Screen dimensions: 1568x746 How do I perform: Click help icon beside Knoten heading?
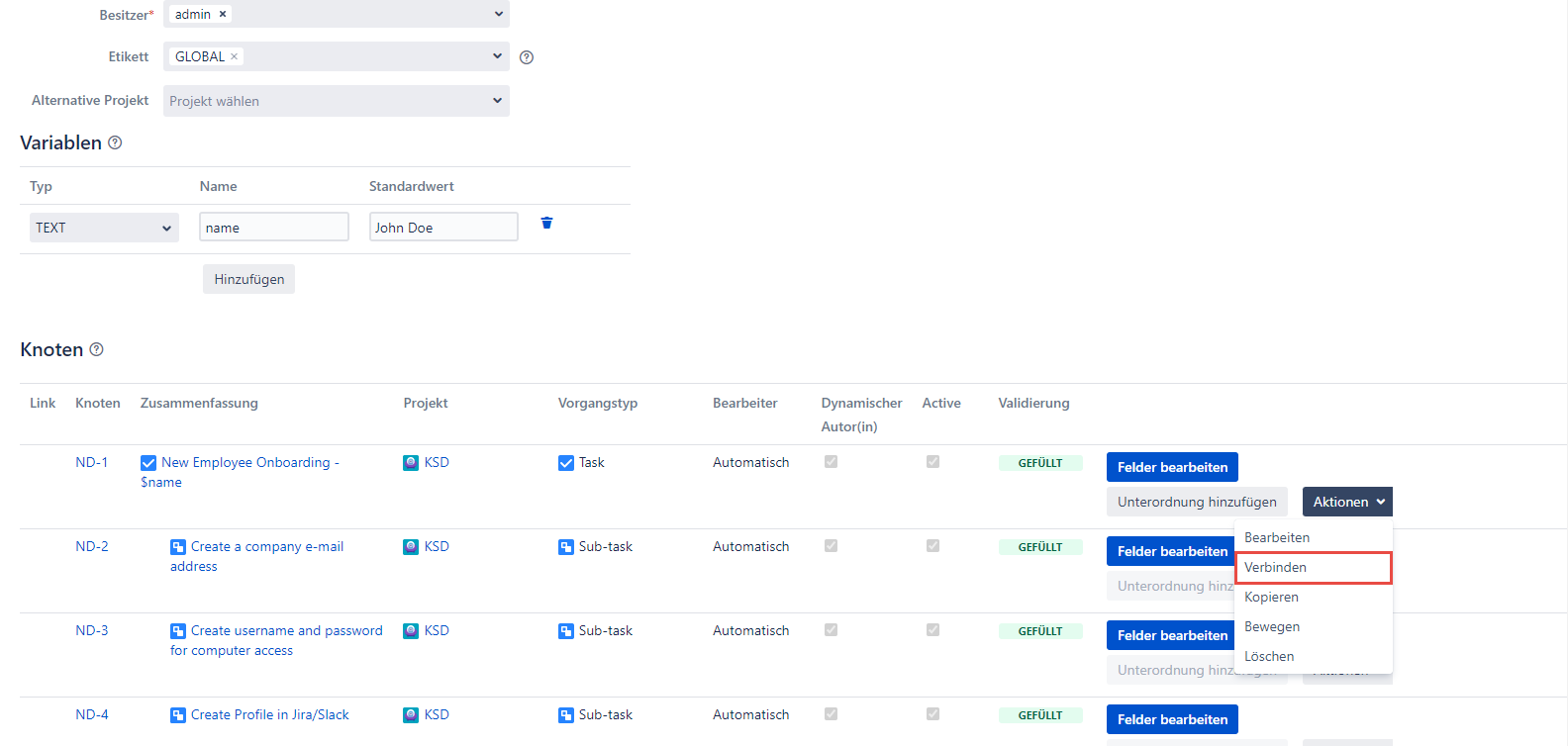click(x=97, y=349)
